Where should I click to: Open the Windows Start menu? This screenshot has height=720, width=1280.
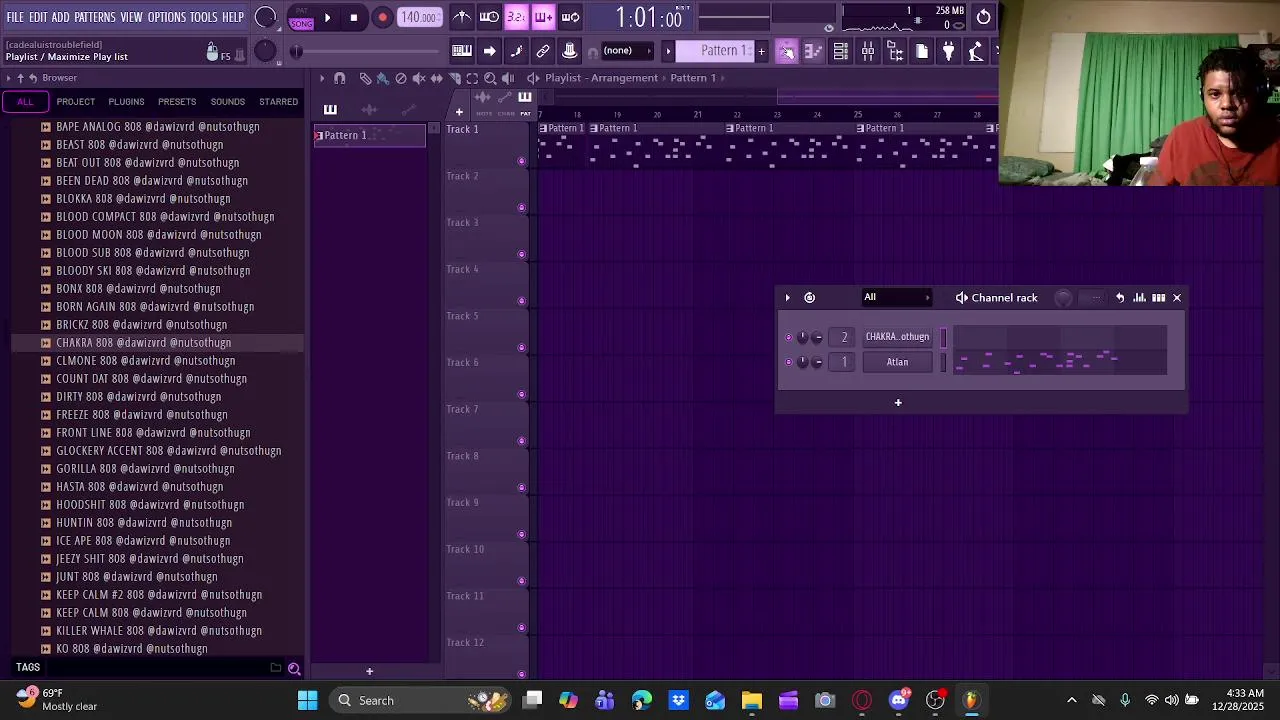pyautogui.click(x=307, y=700)
